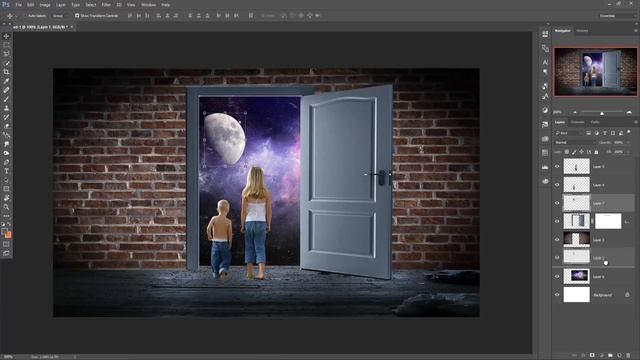Open the Fill slider dropdown arrow
The width and height of the screenshot is (640, 360).
point(628,152)
